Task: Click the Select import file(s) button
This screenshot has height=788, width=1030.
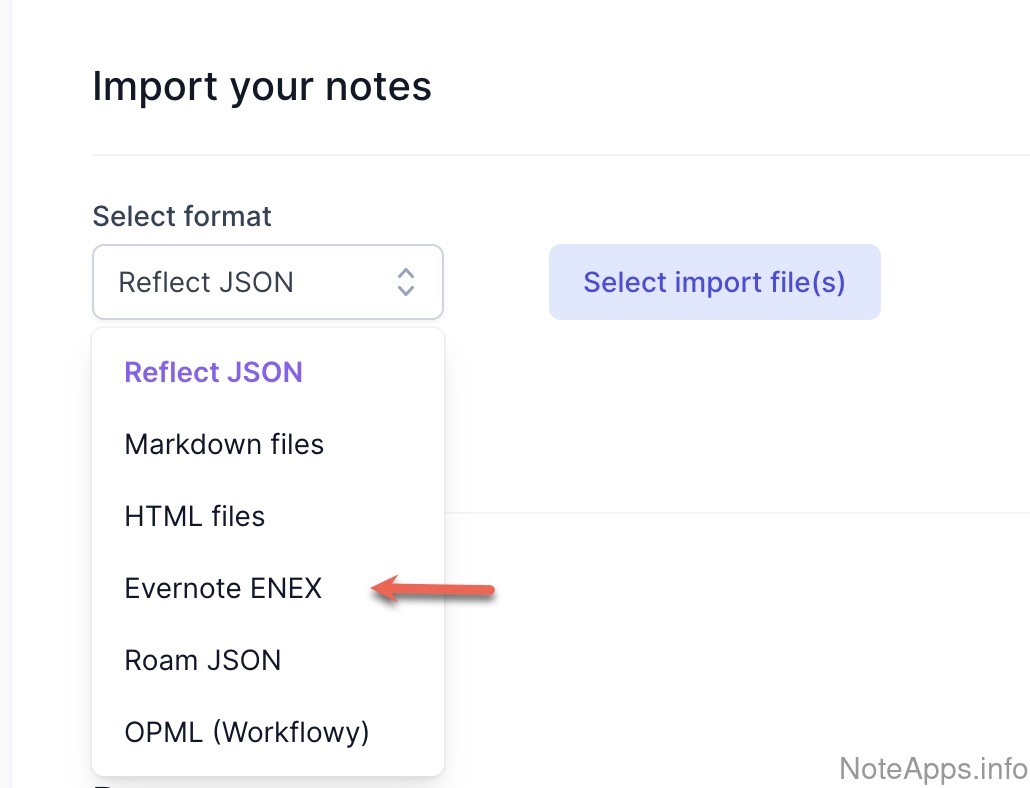Action: [714, 282]
